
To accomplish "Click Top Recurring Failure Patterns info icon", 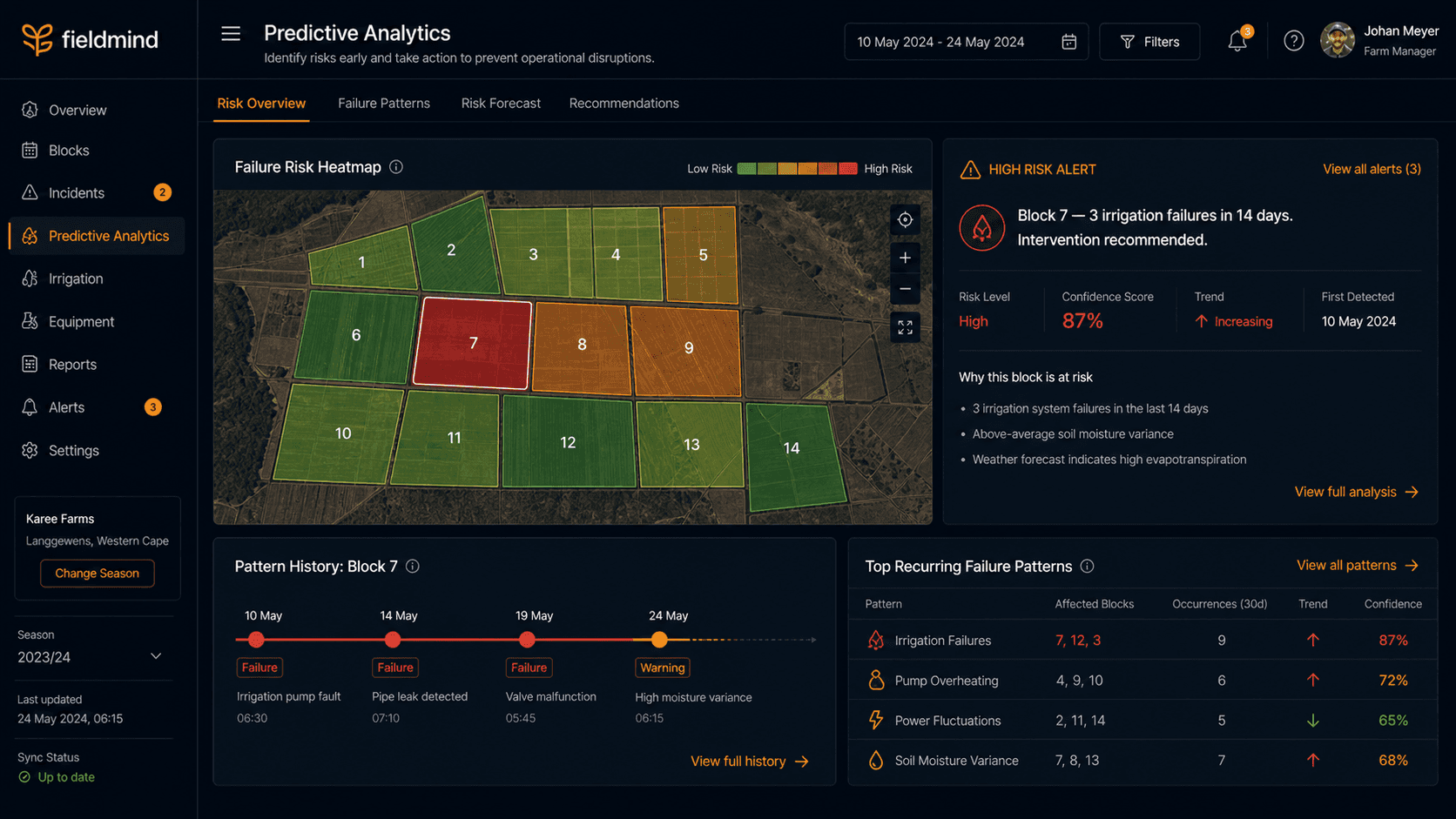I will coord(1087,567).
